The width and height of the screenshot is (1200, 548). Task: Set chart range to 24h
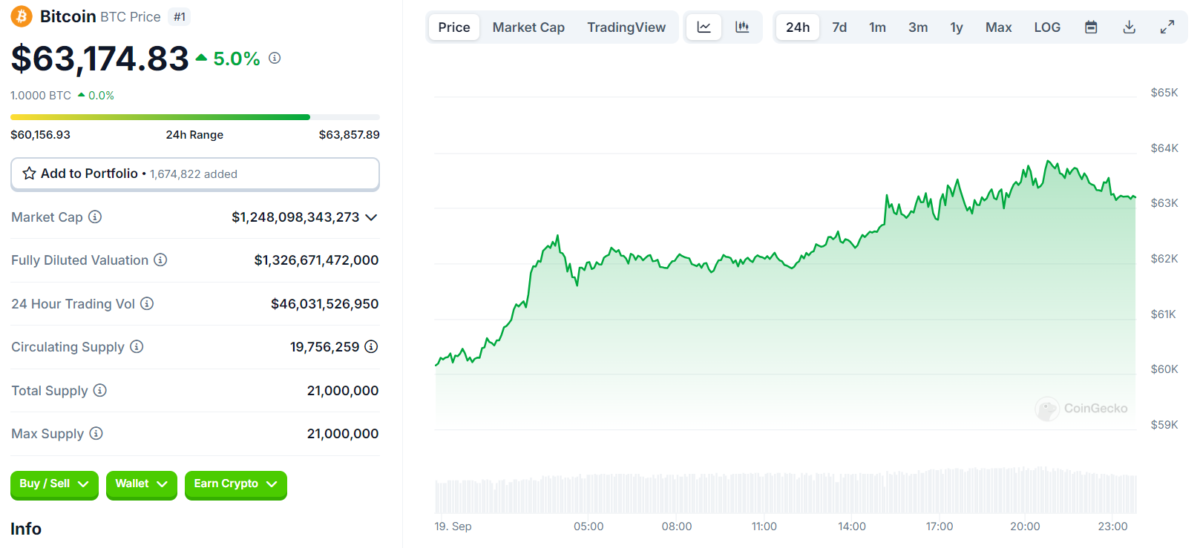tap(798, 27)
